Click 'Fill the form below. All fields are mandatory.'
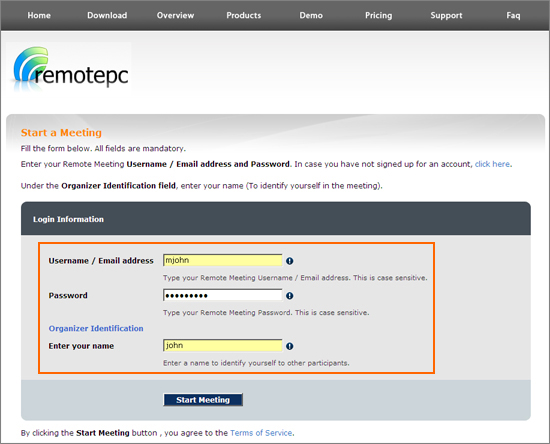This screenshot has height=444, width=550. pos(103,149)
